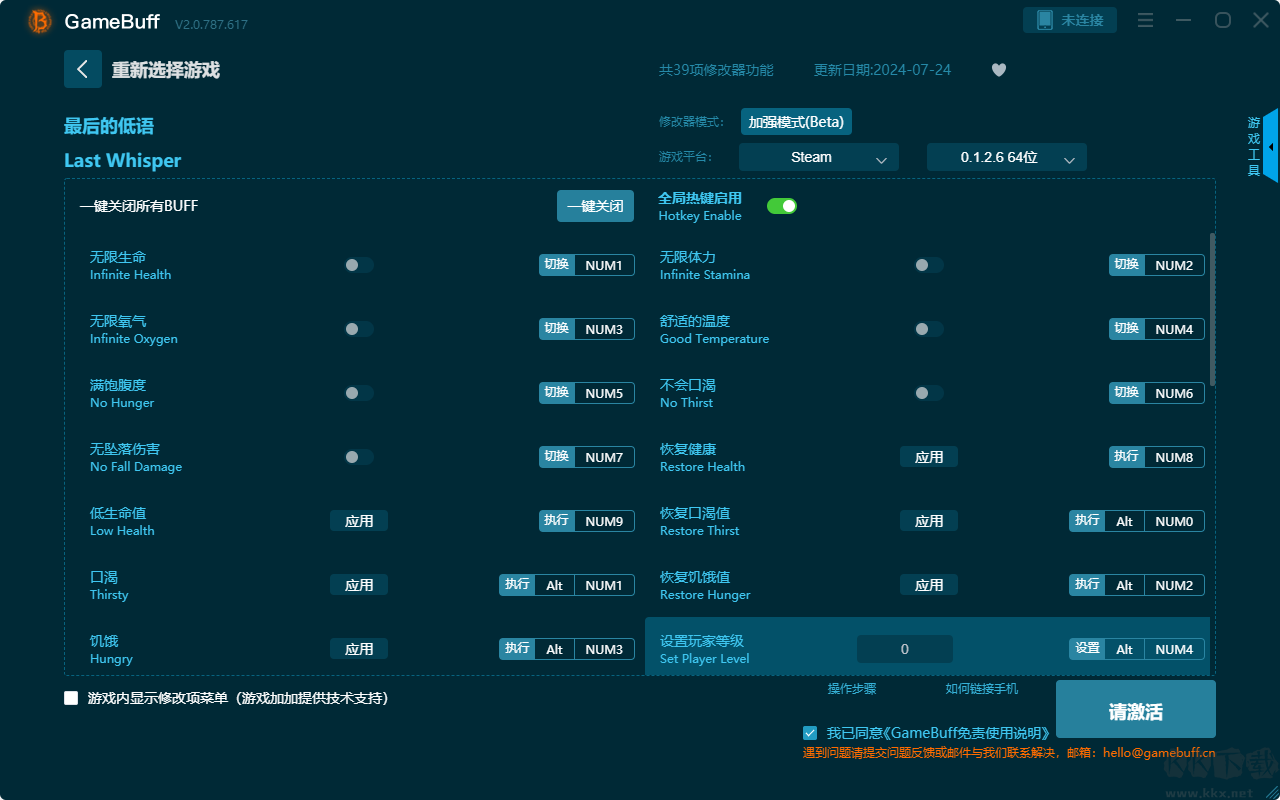Open the how to link phone link
Screen dimensions: 1280x800
(981, 689)
